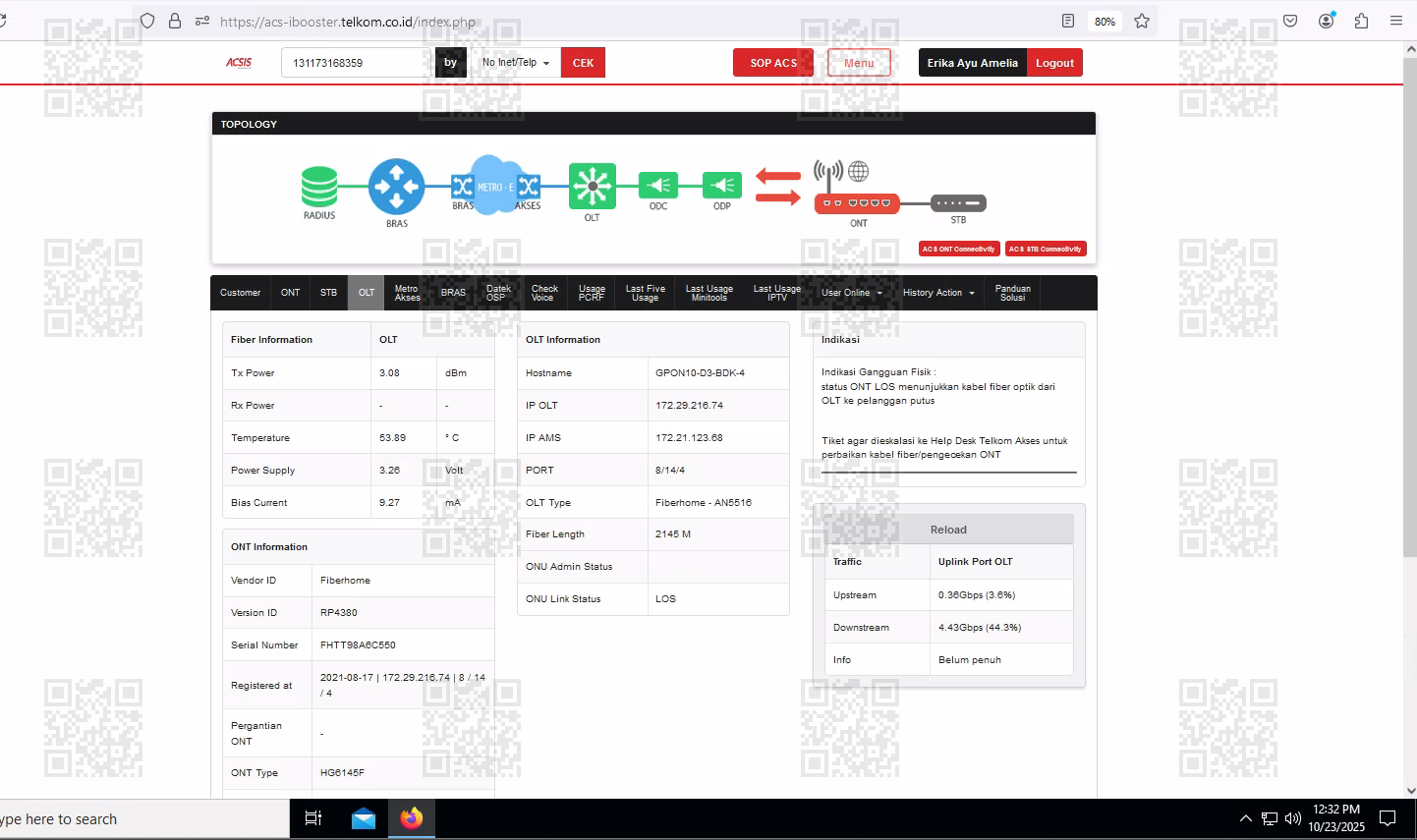Open the Panduan Solusi tab
Image resolution: width=1417 pixels, height=840 pixels.
click(x=1012, y=293)
